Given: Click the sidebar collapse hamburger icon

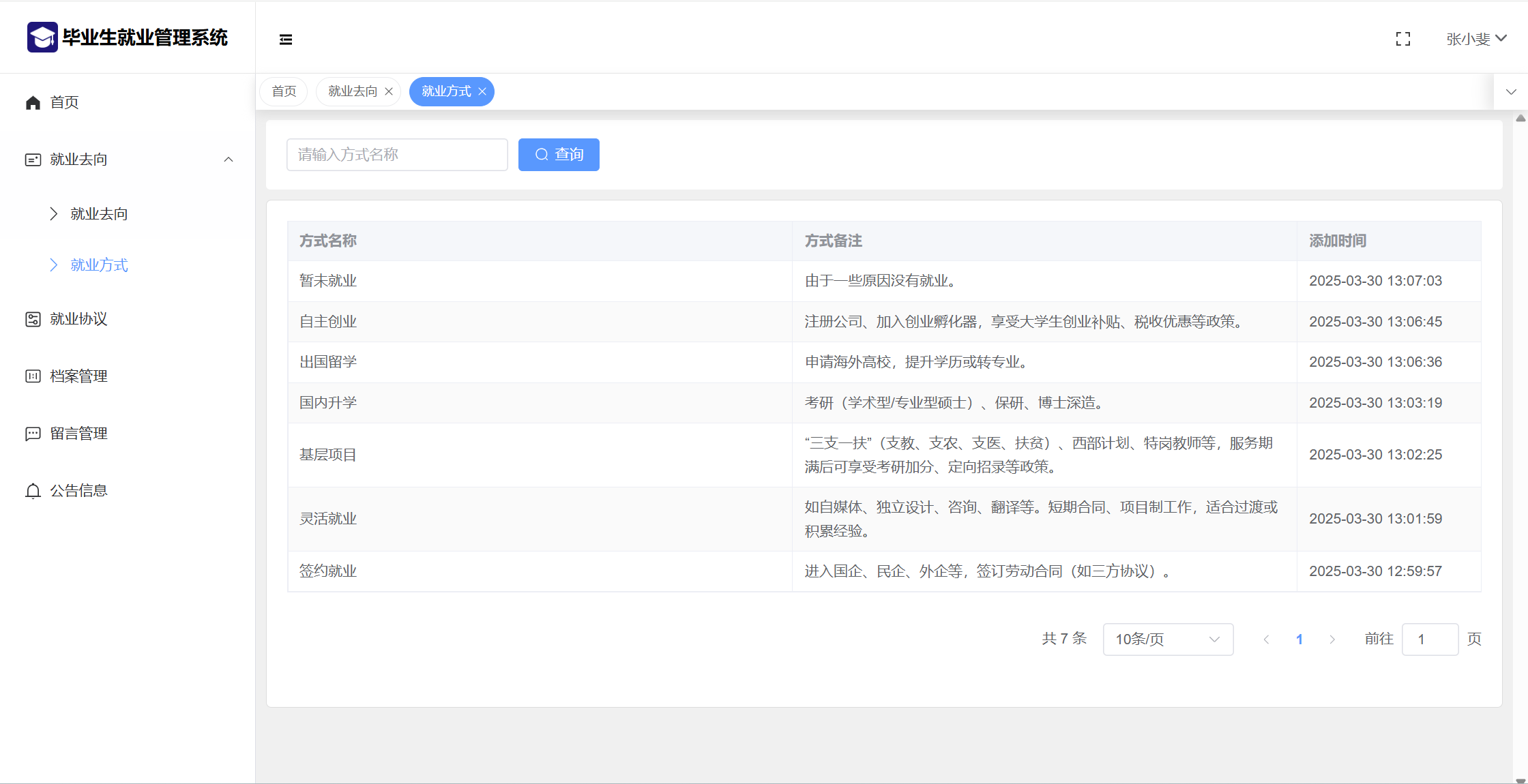Looking at the screenshot, I should click(x=286, y=40).
